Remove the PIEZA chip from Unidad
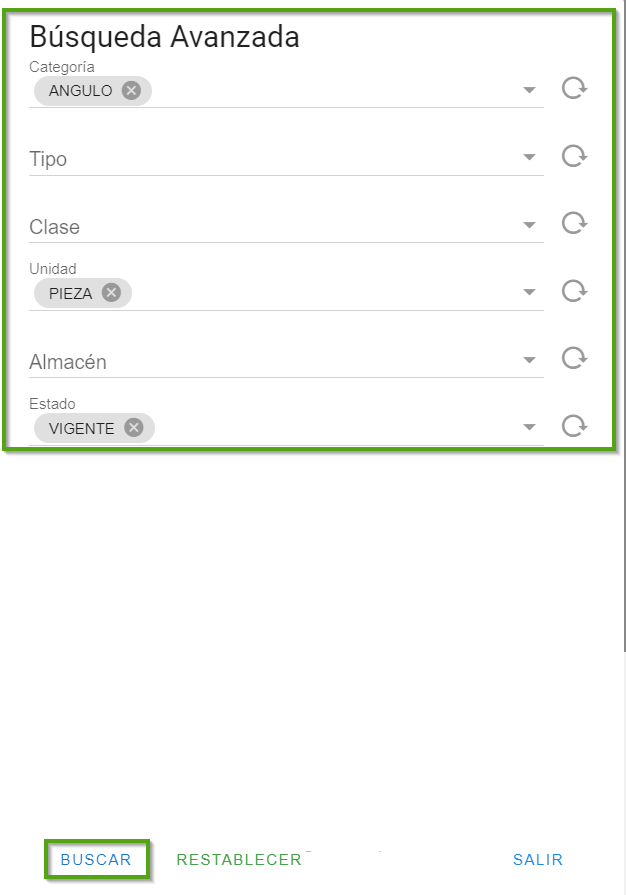 pos(111,293)
